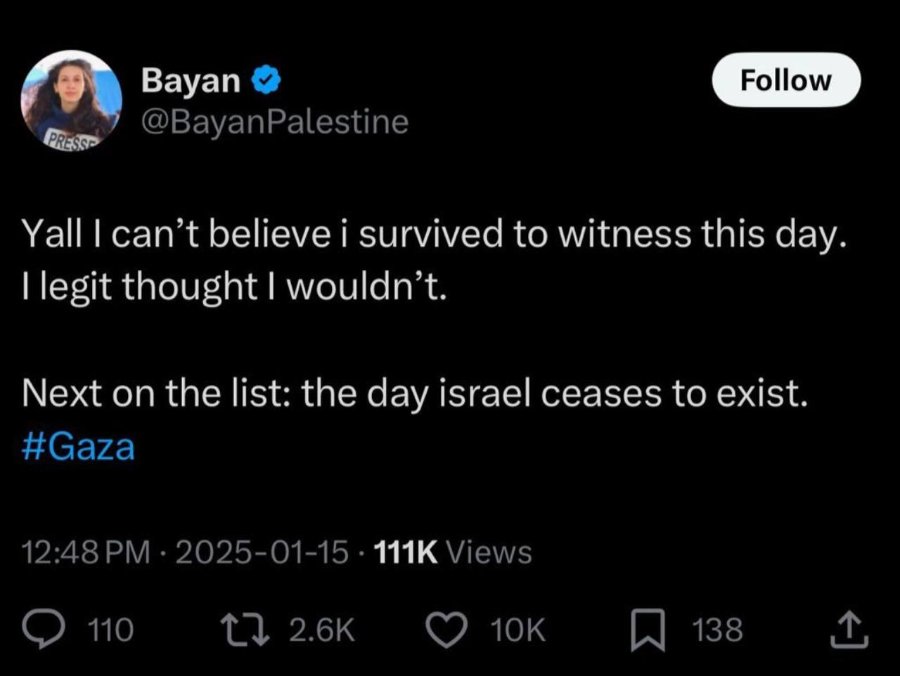900x676 pixels.
Task: Click the 138 bookmarks count
Action: 717,630
